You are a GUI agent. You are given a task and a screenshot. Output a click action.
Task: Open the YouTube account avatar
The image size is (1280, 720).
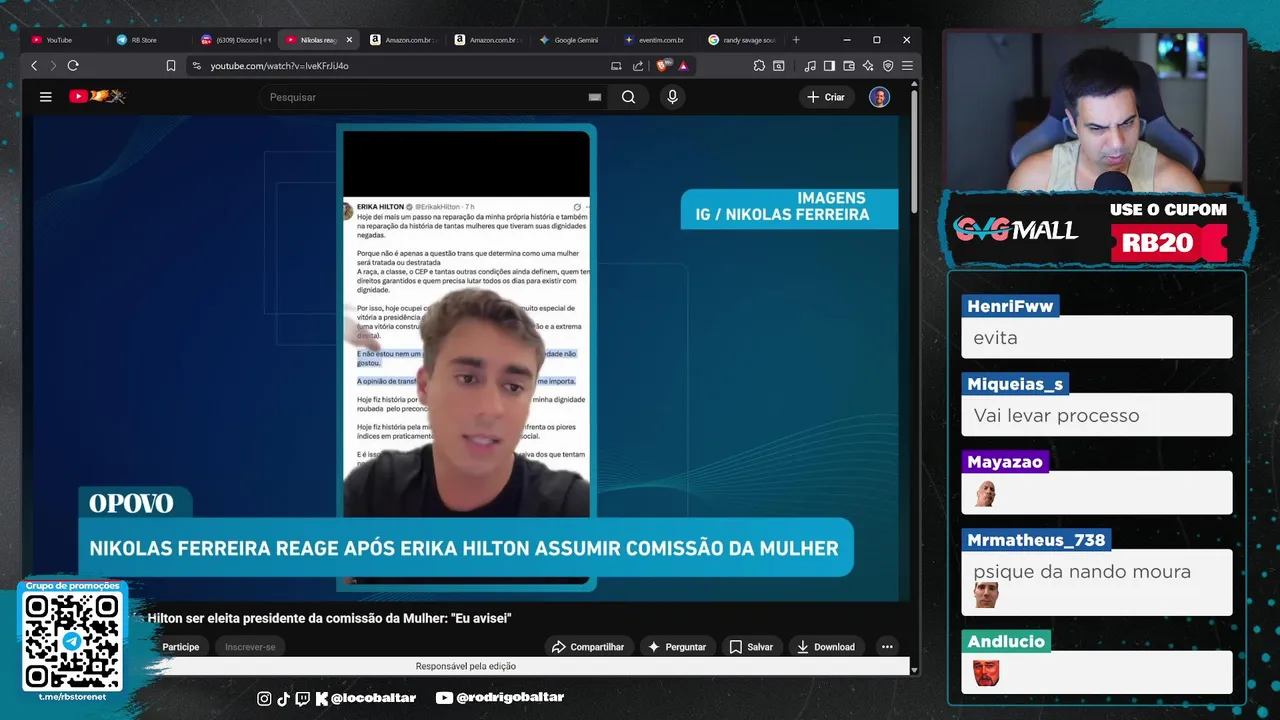pyautogui.click(x=879, y=97)
